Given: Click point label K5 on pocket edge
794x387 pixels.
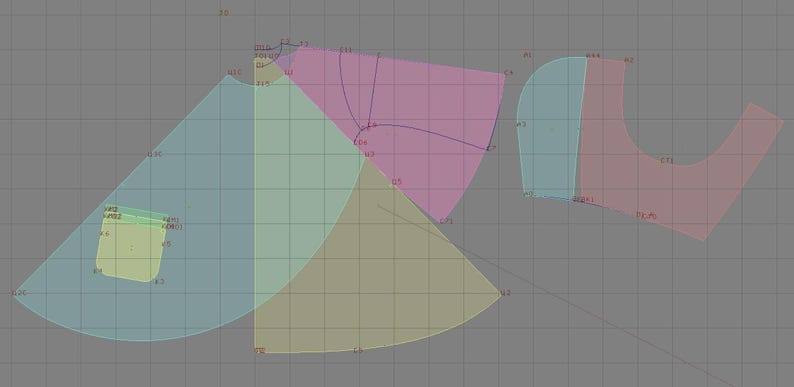Looking at the screenshot, I should [x=166, y=244].
